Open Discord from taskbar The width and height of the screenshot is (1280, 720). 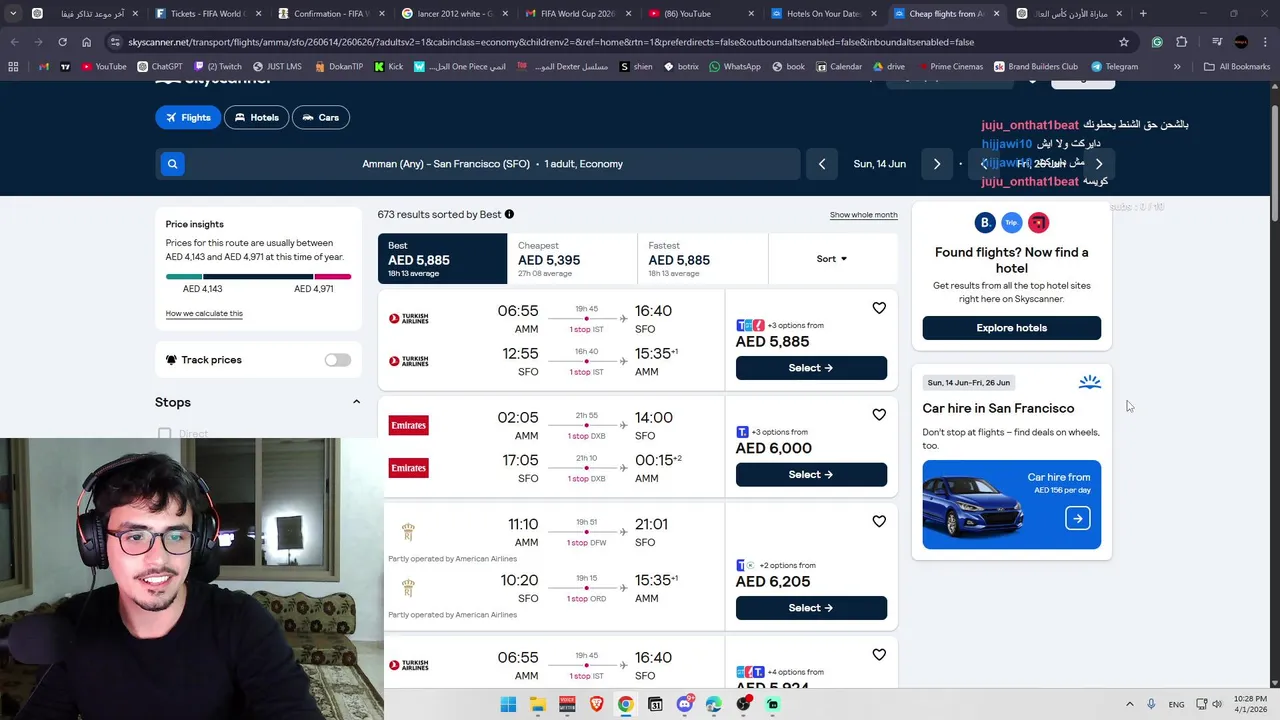685,704
